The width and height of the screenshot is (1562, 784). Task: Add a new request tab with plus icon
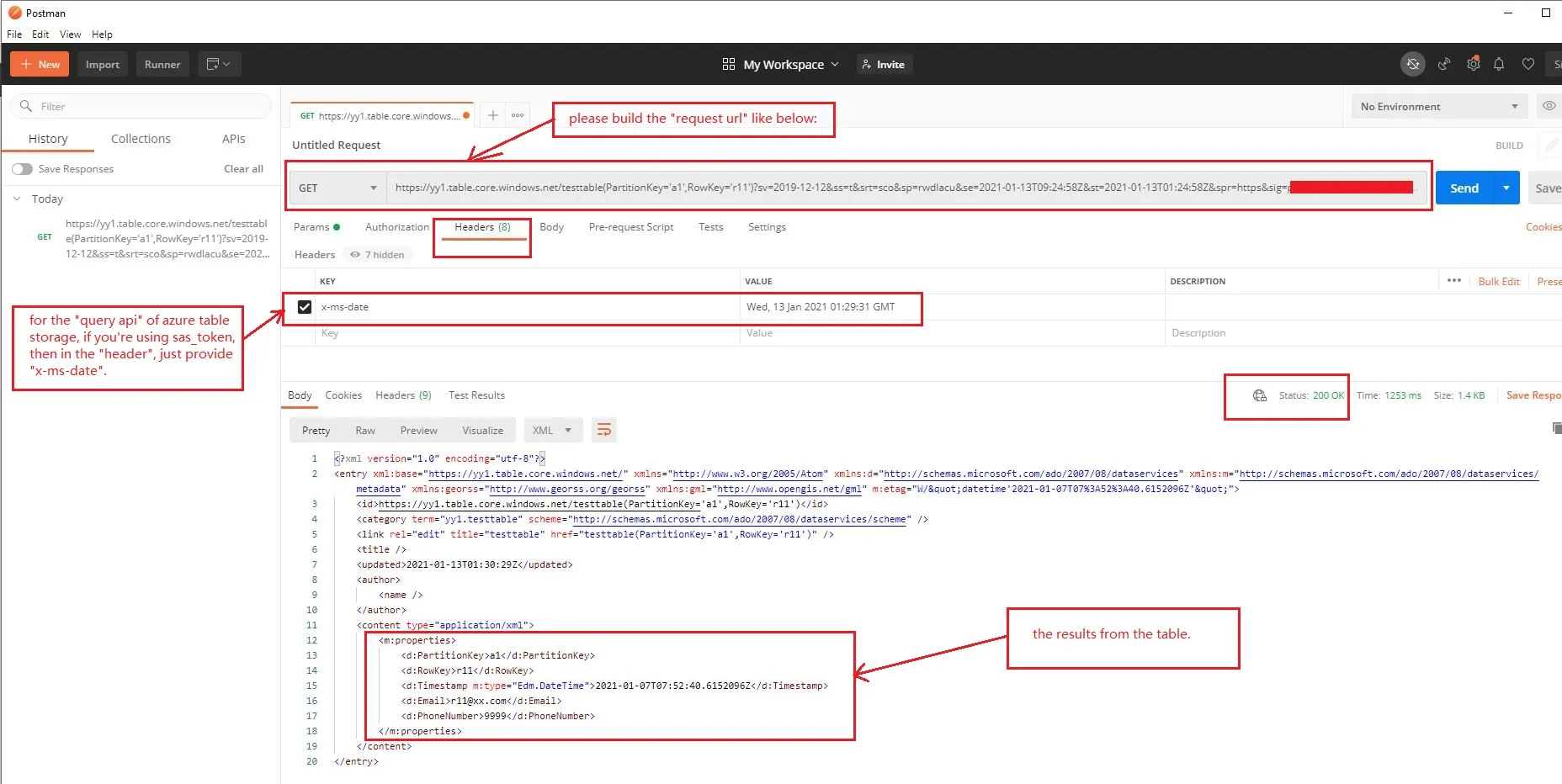point(493,115)
